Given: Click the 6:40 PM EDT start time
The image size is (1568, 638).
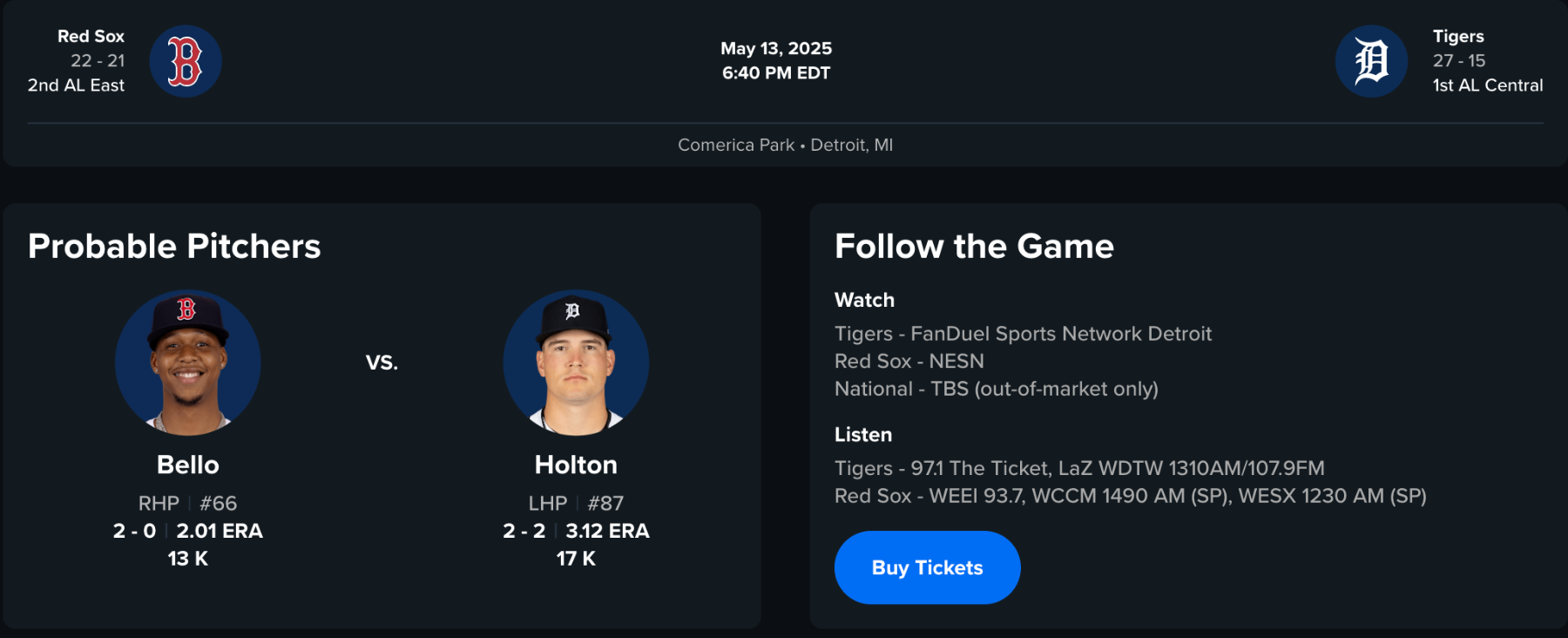Looking at the screenshot, I should click(x=776, y=73).
